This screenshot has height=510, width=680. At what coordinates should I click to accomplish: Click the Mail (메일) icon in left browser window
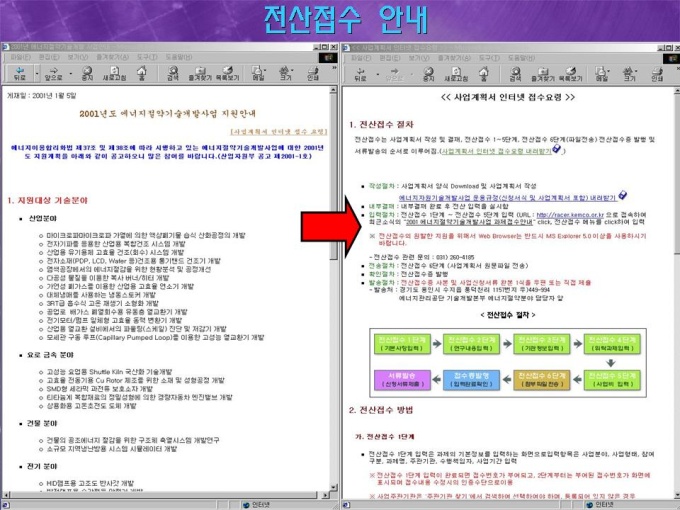258,73
